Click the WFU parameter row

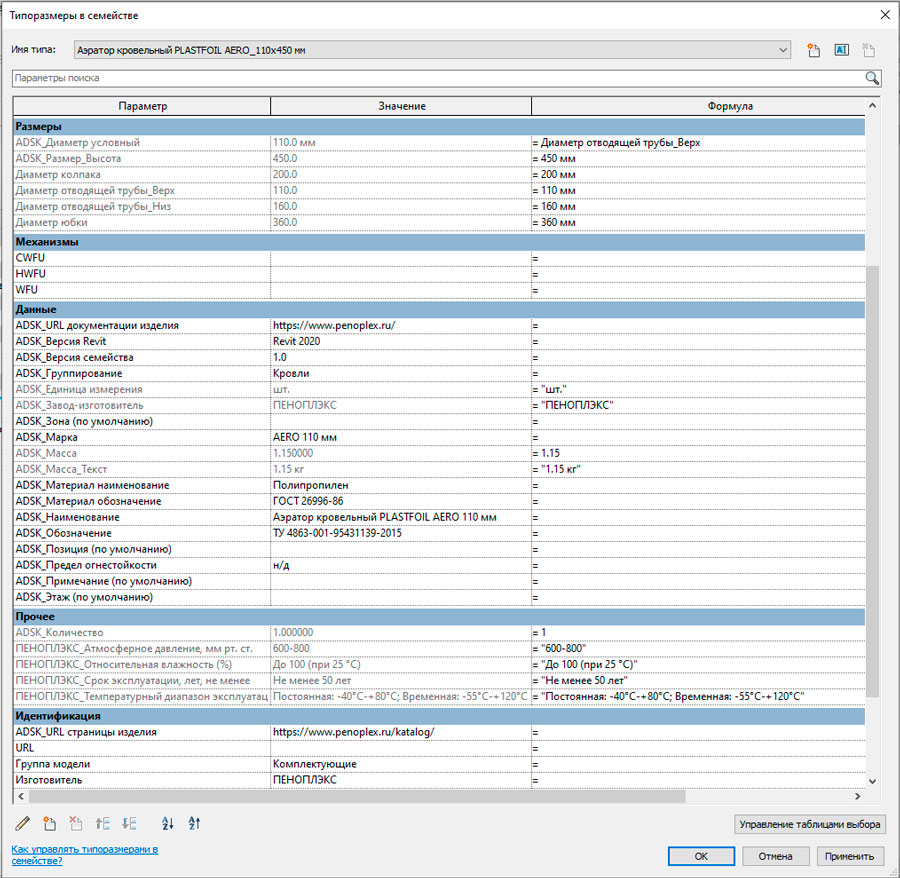pyautogui.click(x=439, y=290)
